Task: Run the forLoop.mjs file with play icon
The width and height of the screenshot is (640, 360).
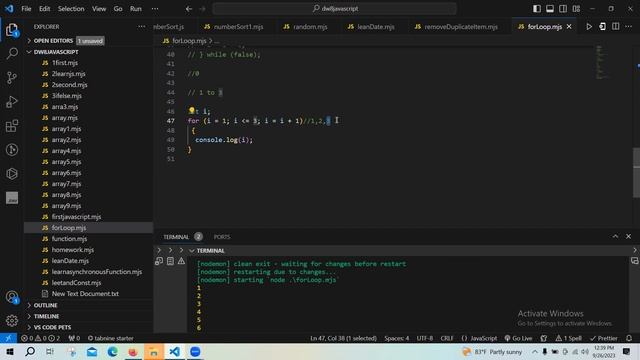Action: [589, 27]
